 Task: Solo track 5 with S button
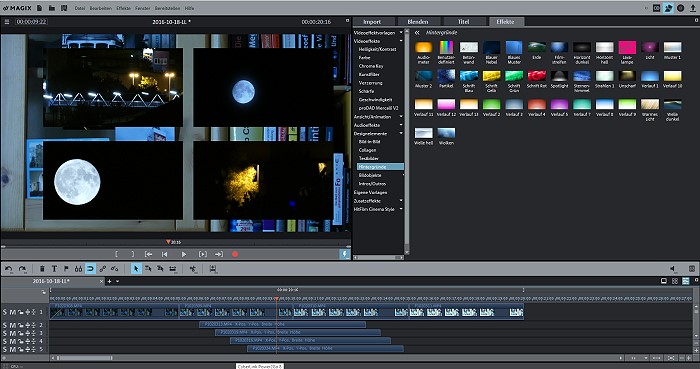coord(5,349)
